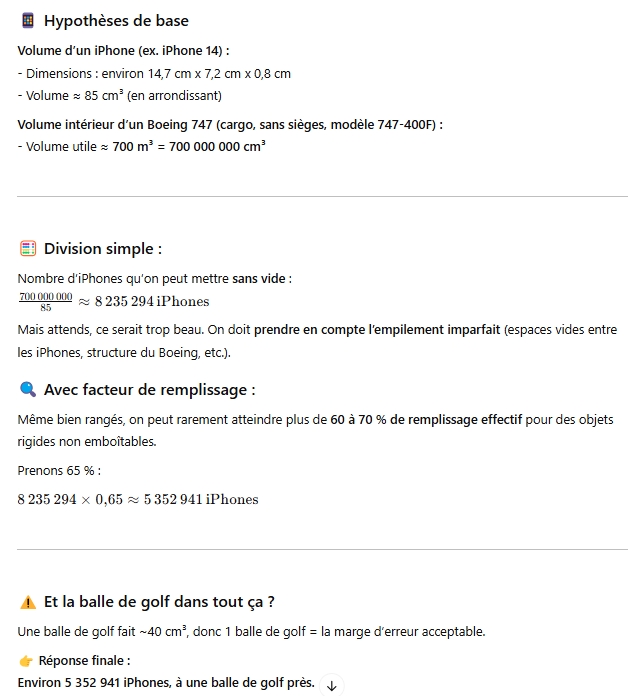628x696 pixels.
Task: Click the "Avec facteur de remplissage" heading
Action: point(149,390)
